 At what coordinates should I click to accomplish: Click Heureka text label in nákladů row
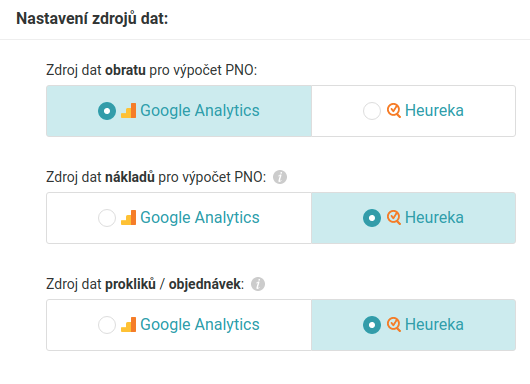click(434, 217)
